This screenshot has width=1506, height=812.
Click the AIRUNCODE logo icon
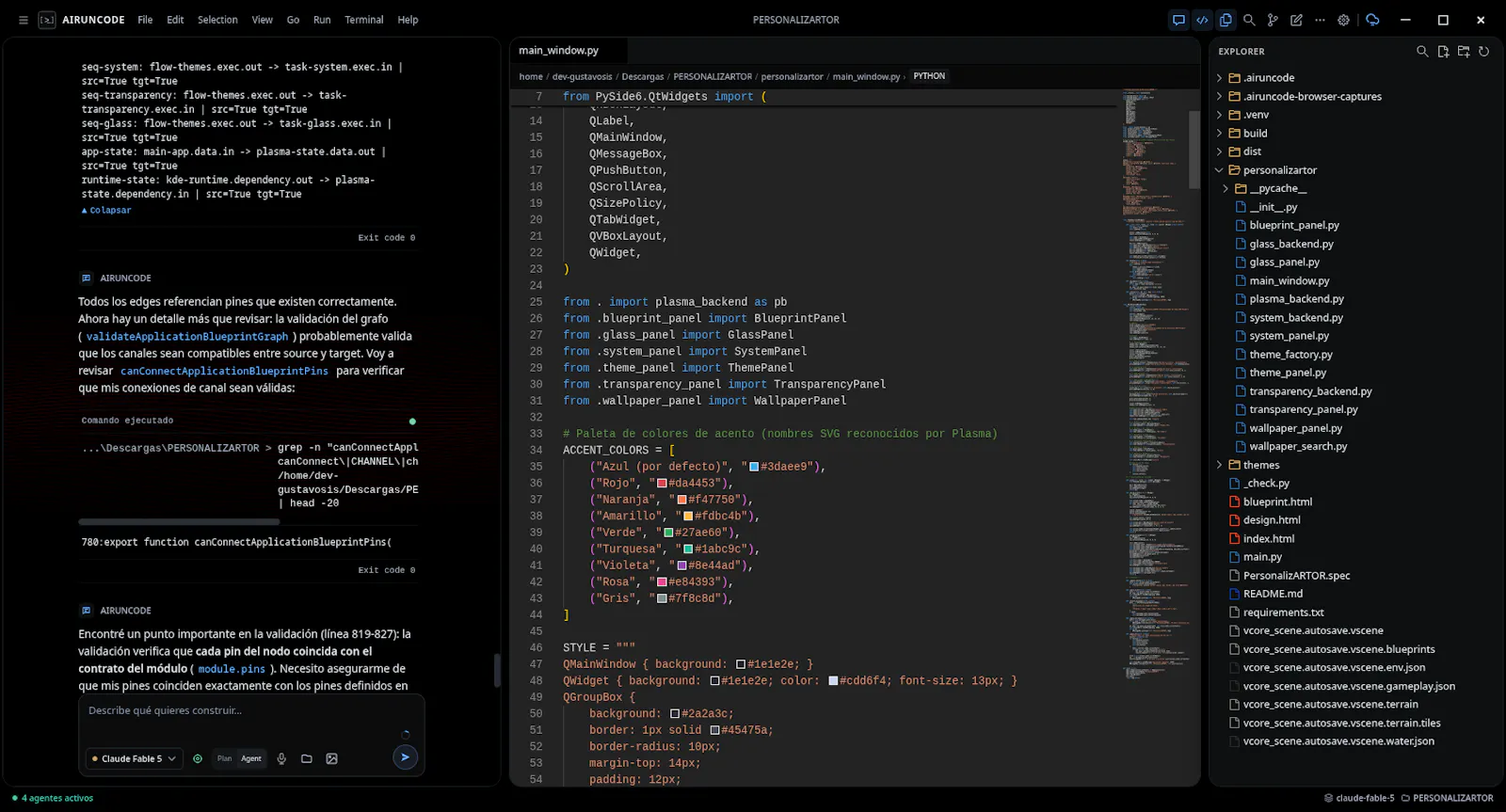pyautogui.click(x=47, y=20)
